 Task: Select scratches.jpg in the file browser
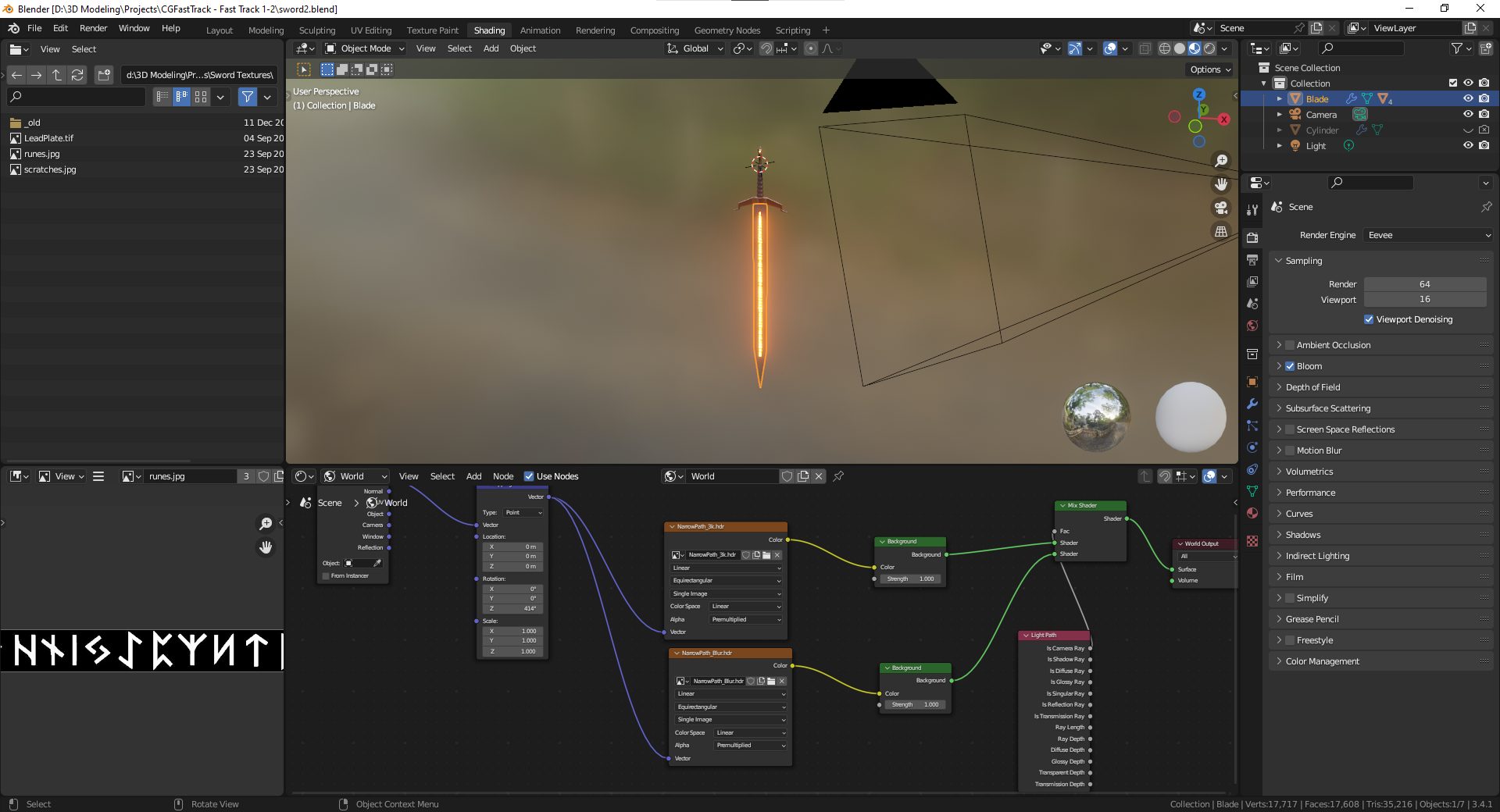pos(50,169)
